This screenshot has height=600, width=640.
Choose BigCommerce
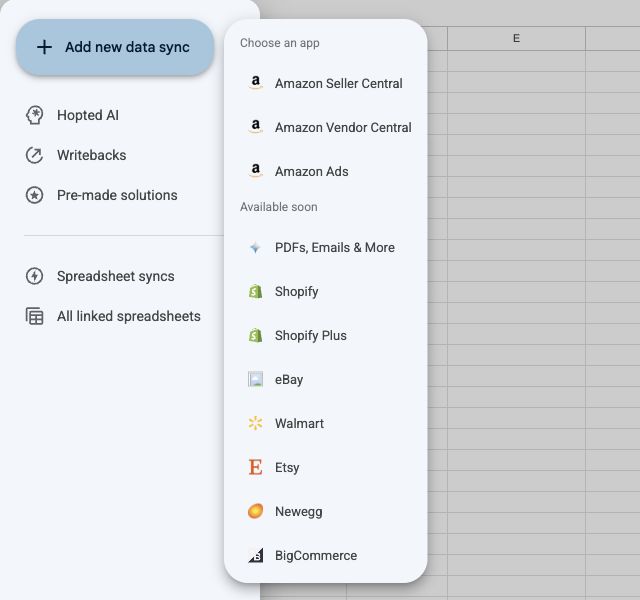326,556
